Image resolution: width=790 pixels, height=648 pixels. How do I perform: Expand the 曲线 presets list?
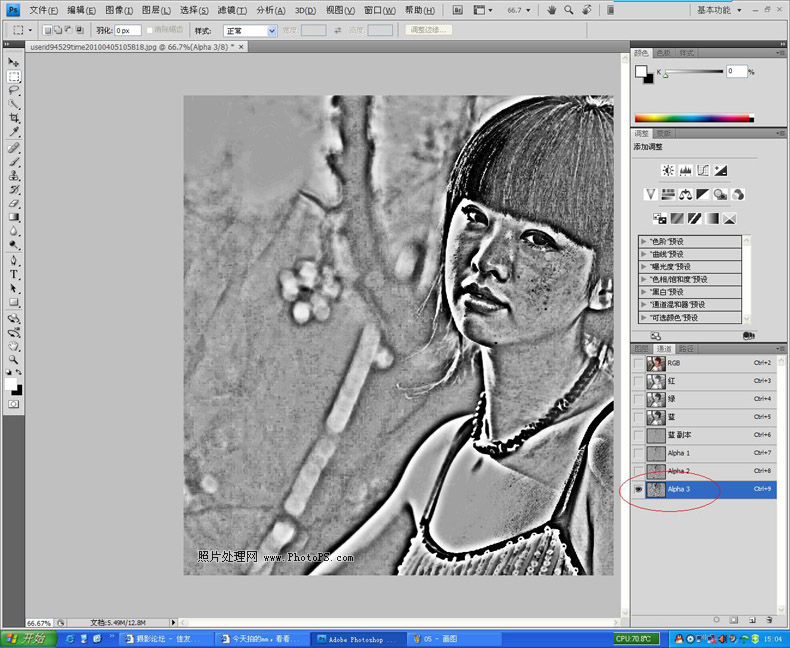tap(644, 254)
